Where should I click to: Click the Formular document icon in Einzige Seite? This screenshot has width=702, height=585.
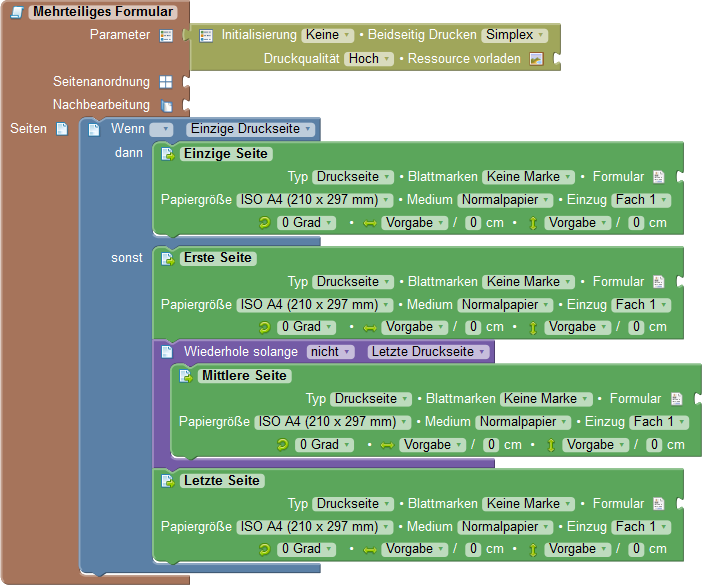(x=658, y=177)
